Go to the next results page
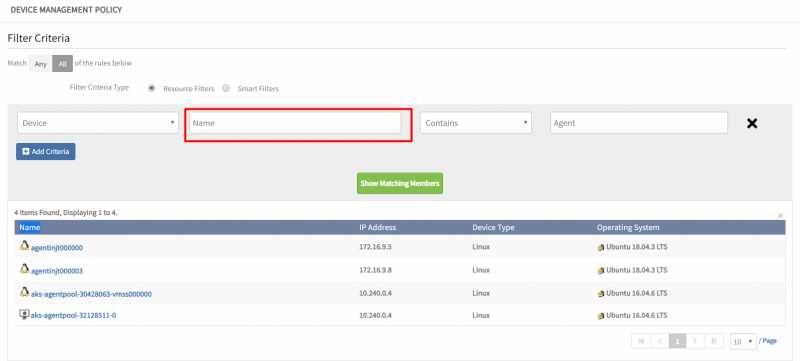 click(x=695, y=341)
